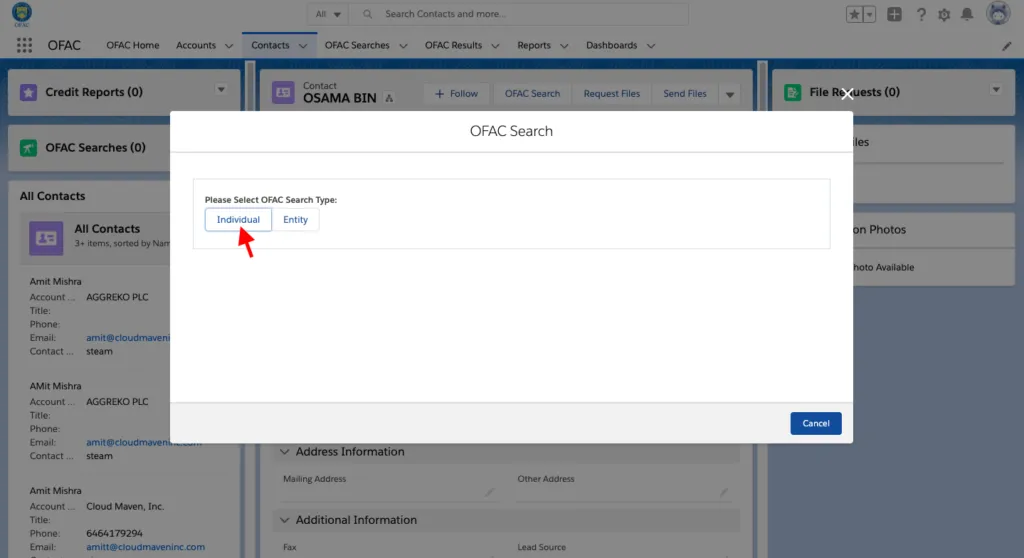This screenshot has width=1024, height=558.
Task: View hierarchy icon beside OSAMA BIN
Action: pyautogui.click(x=389, y=98)
